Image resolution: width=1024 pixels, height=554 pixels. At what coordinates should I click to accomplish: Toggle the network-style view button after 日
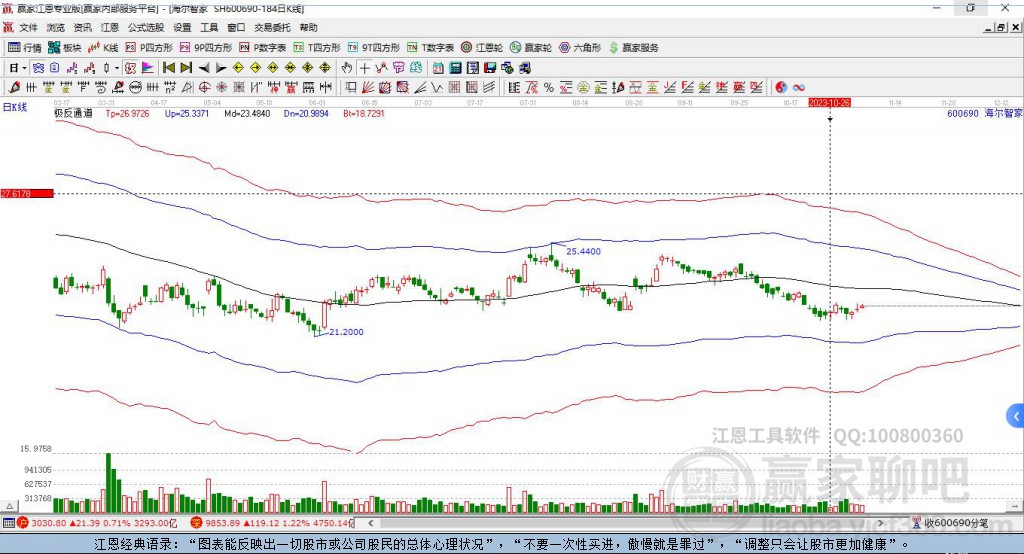click(38, 68)
